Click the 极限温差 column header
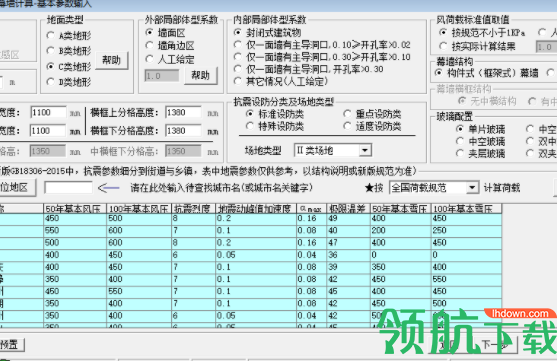This screenshot has height=361, width=557. [x=348, y=209]
